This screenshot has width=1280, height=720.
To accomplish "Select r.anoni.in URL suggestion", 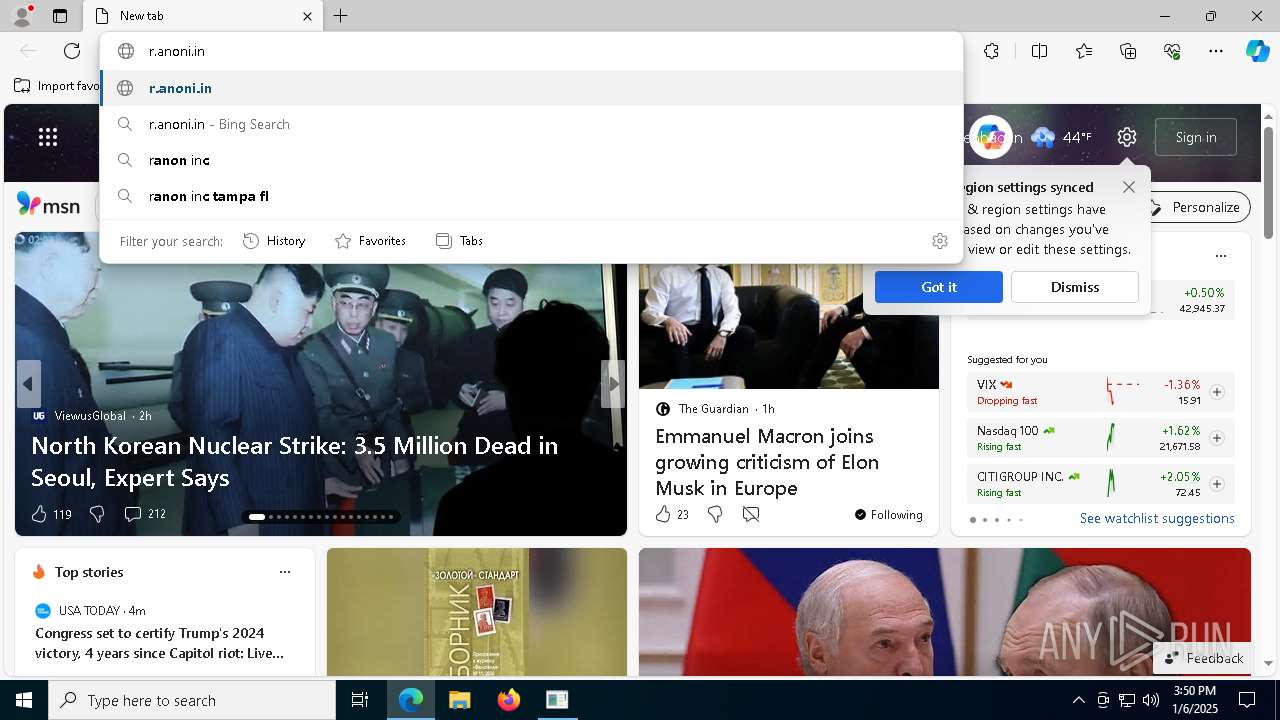I will (x=532, y=88).
